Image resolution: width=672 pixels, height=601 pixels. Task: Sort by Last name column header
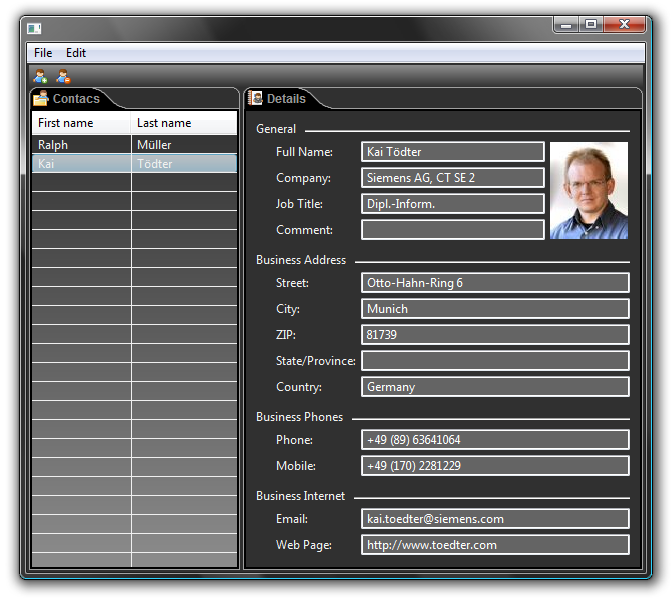click(184, 123)
